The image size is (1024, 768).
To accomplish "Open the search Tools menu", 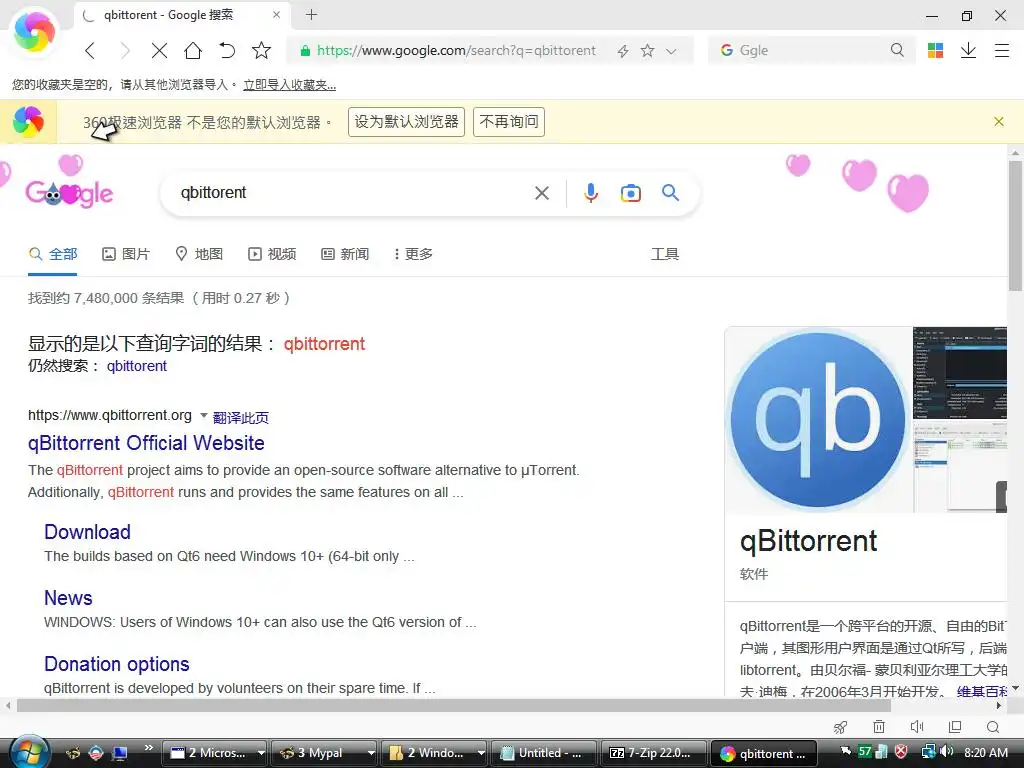I will click(665, 254).
